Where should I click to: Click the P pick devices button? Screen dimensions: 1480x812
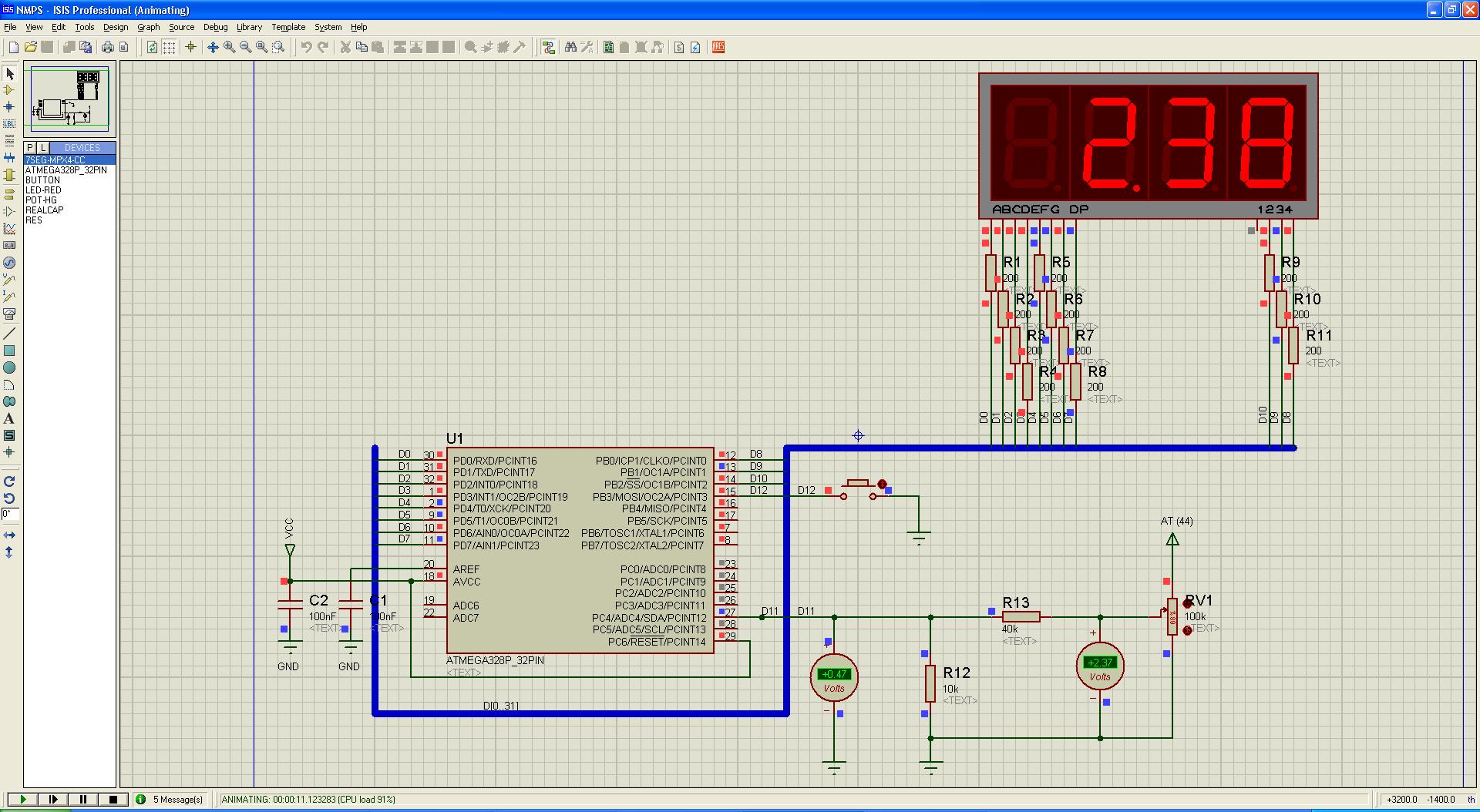30,148
